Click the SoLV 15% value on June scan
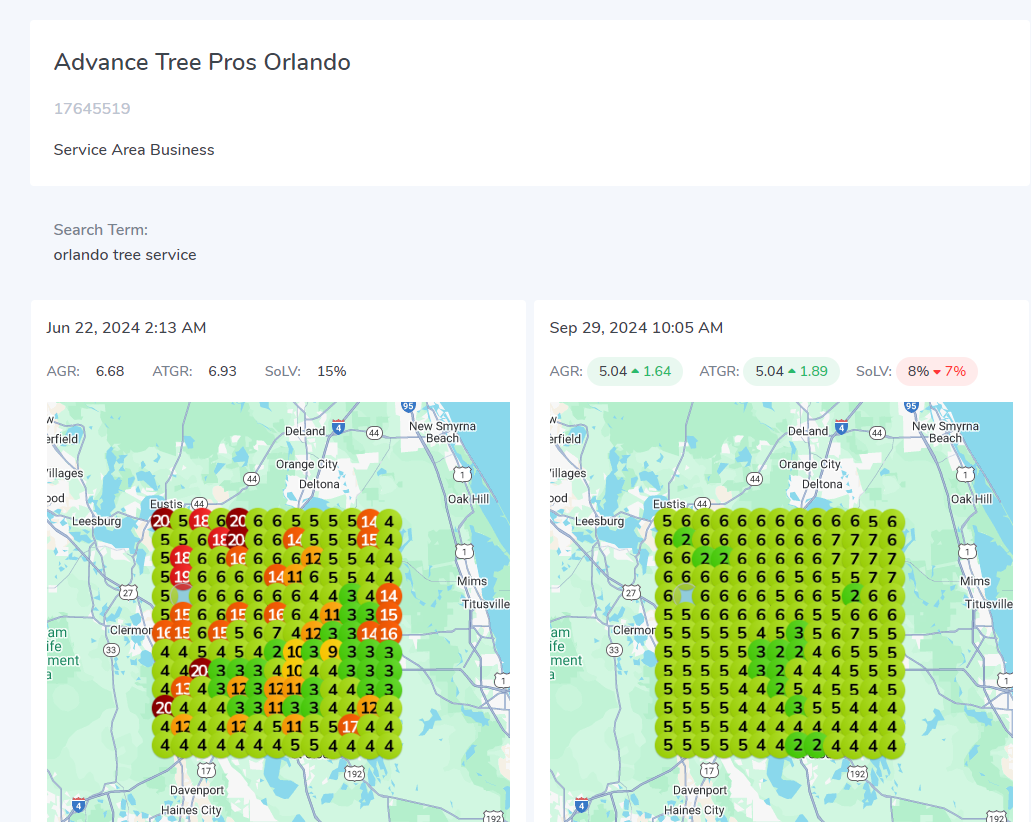 (331, 372)
